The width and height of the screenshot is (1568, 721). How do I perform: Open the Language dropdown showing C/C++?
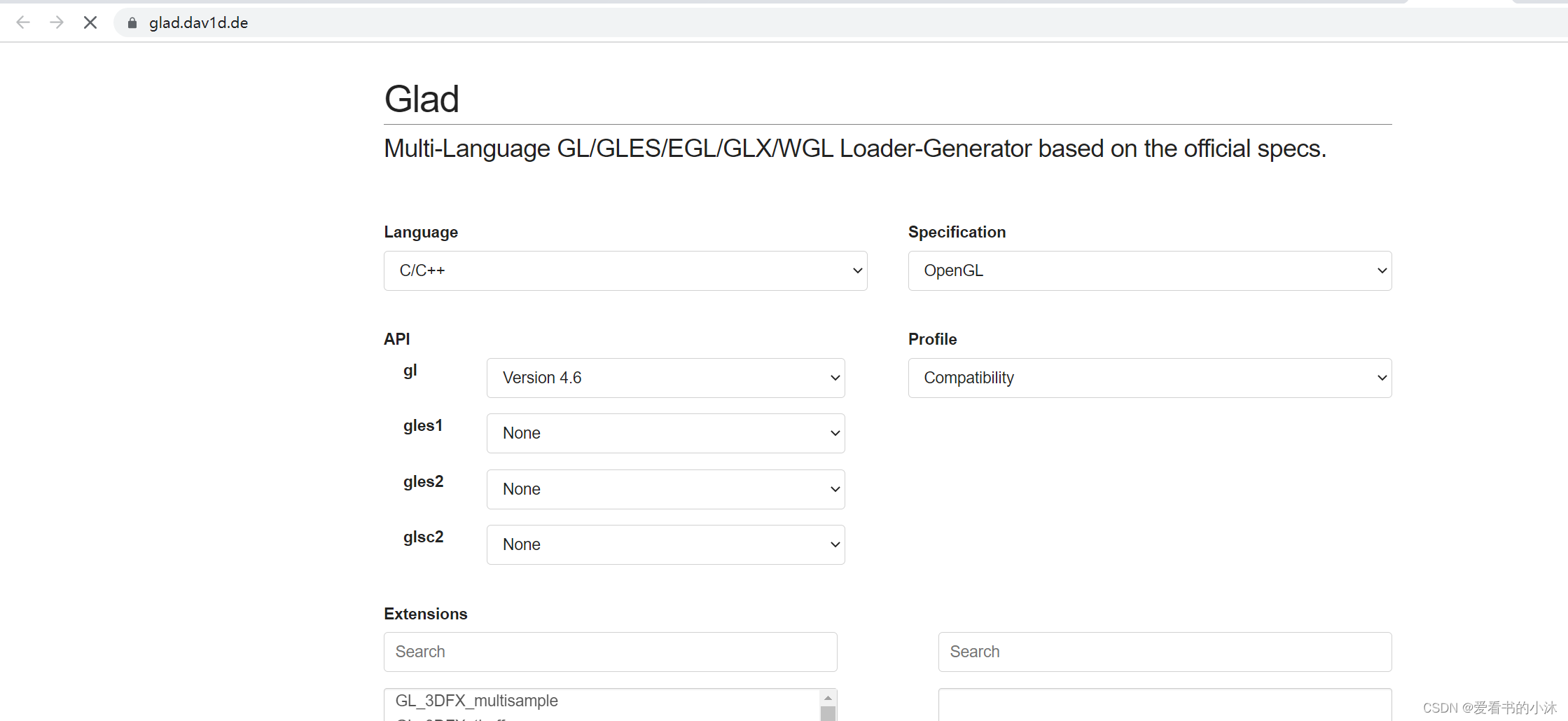(x=625, y=270)
